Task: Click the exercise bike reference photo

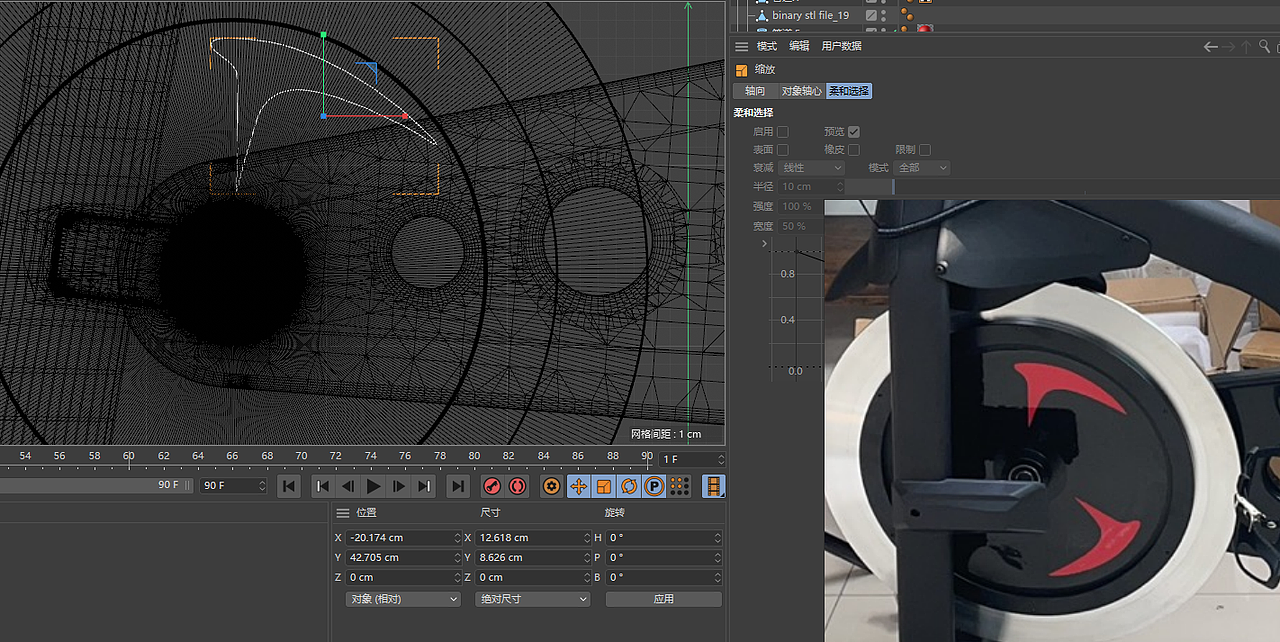Action: pyautogui.click(x=1052, y=420)
